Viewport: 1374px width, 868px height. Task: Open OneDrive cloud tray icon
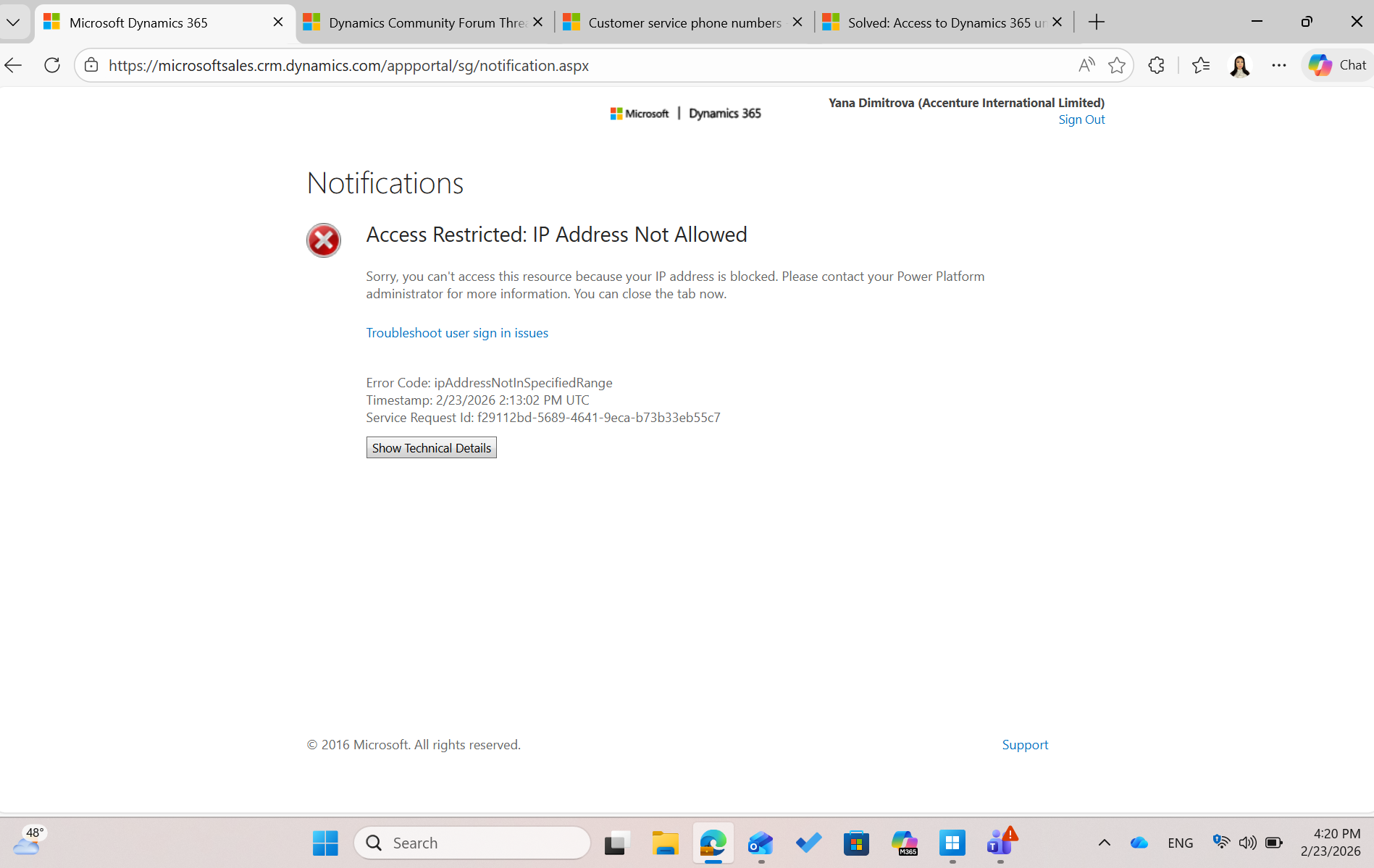click(x=1139, y=843)
